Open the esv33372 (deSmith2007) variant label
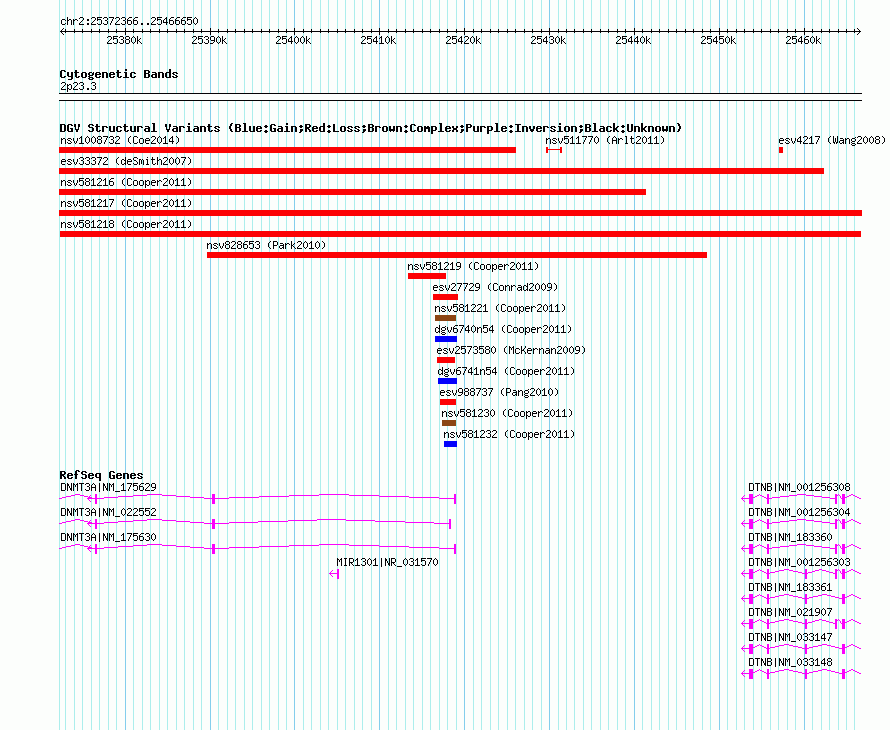This screenshot has height=730, width=890. (126, 161)
